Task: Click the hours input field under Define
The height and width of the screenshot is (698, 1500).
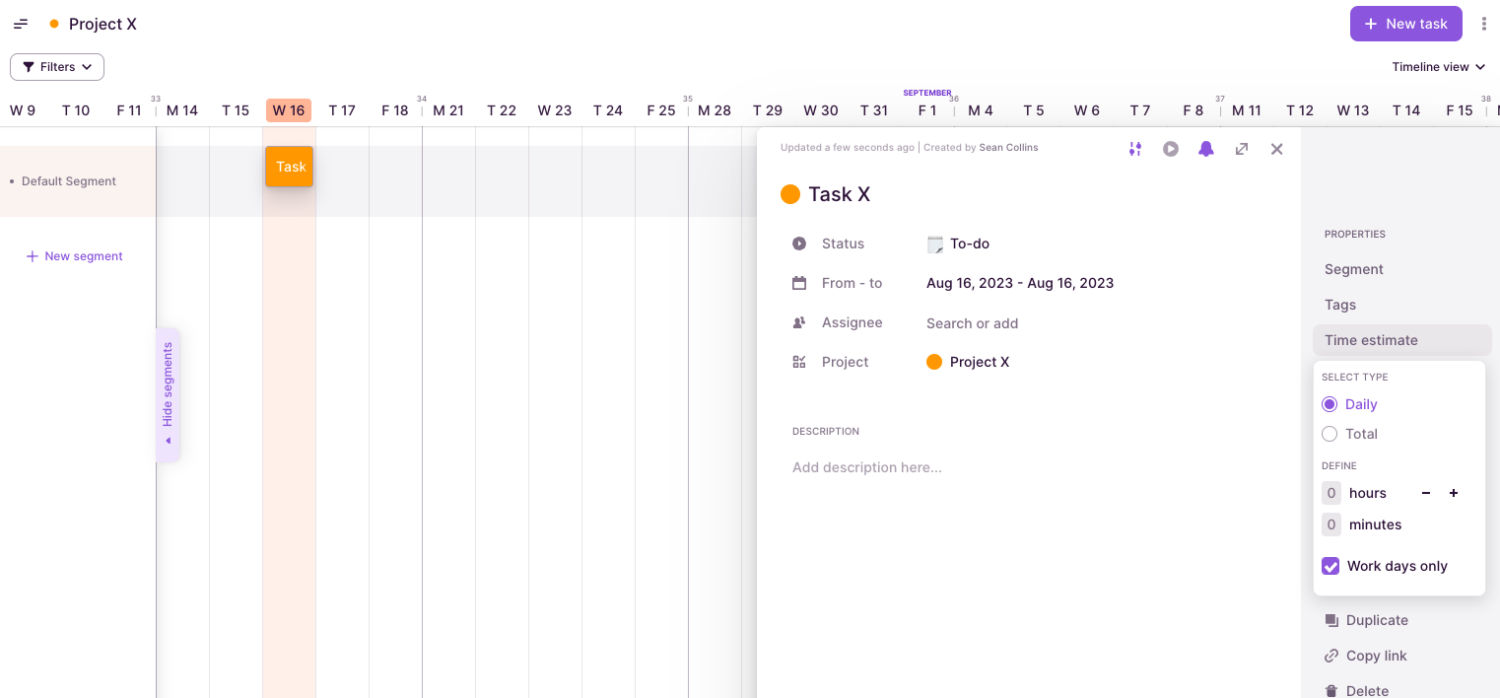Action: pyautogui.click(x=1331, y=492)
